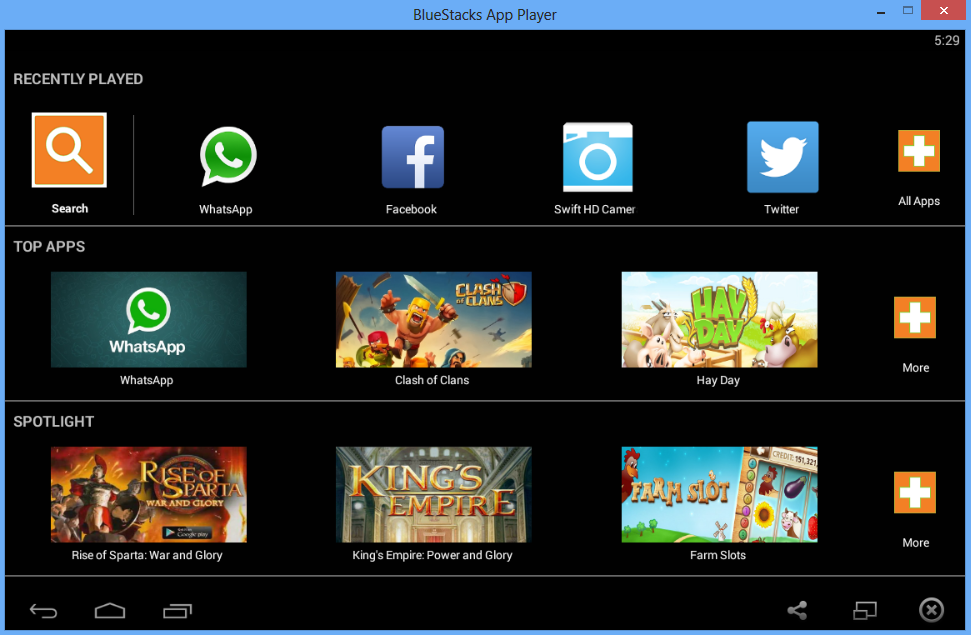Open Rise of Sparta thumbnail

pyautogui.click(x=149, y=494)
